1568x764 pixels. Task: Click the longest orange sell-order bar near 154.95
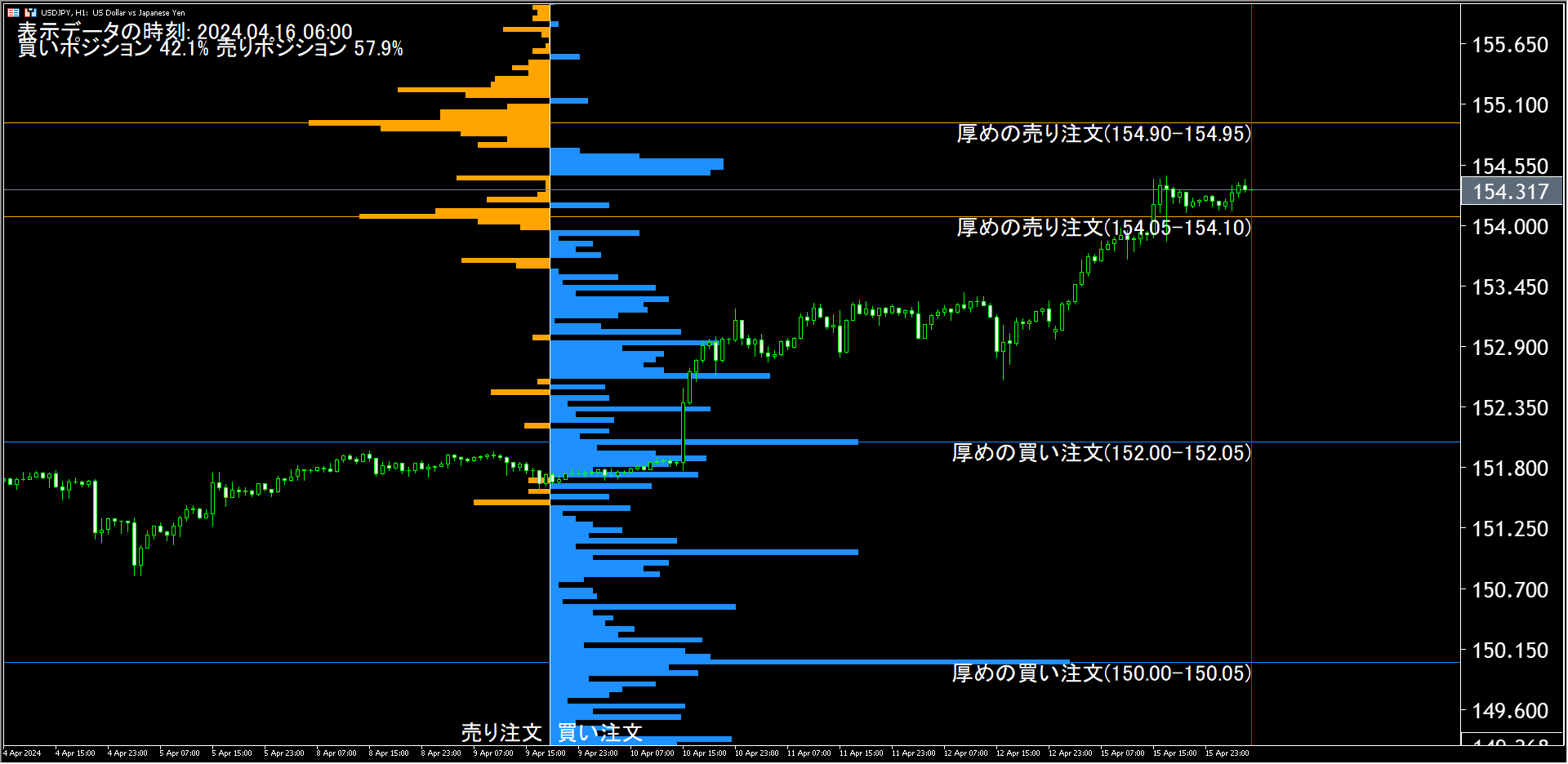coord(429,123)
